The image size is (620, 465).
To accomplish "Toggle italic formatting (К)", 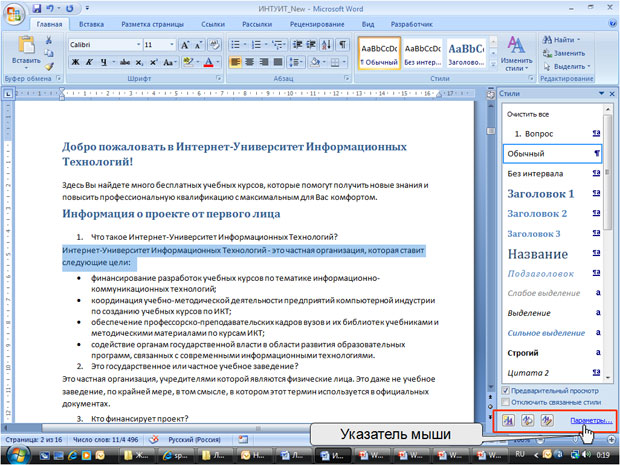I will (x=89, y=62).
